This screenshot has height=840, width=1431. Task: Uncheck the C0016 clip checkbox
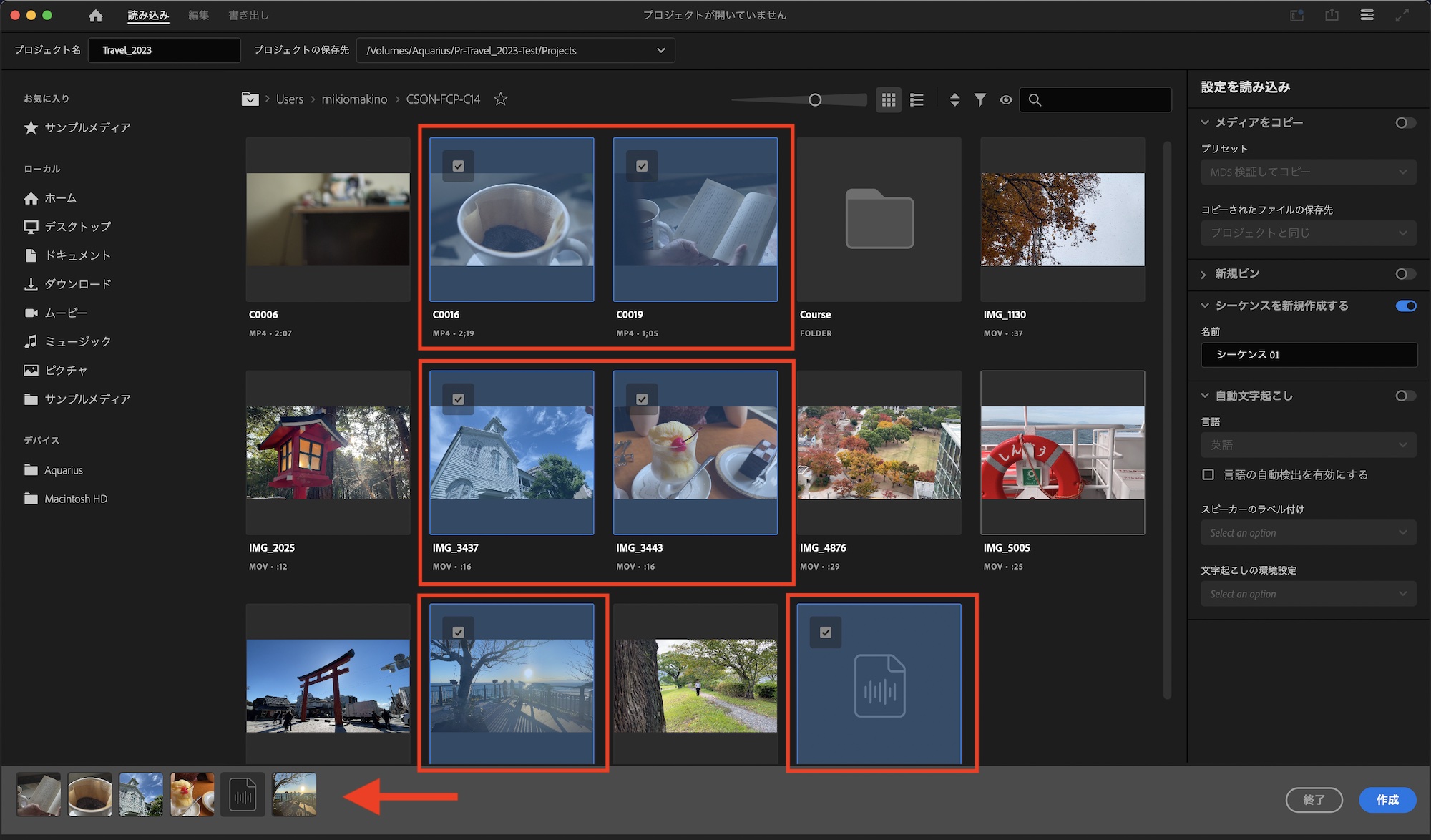pos(459,166)
